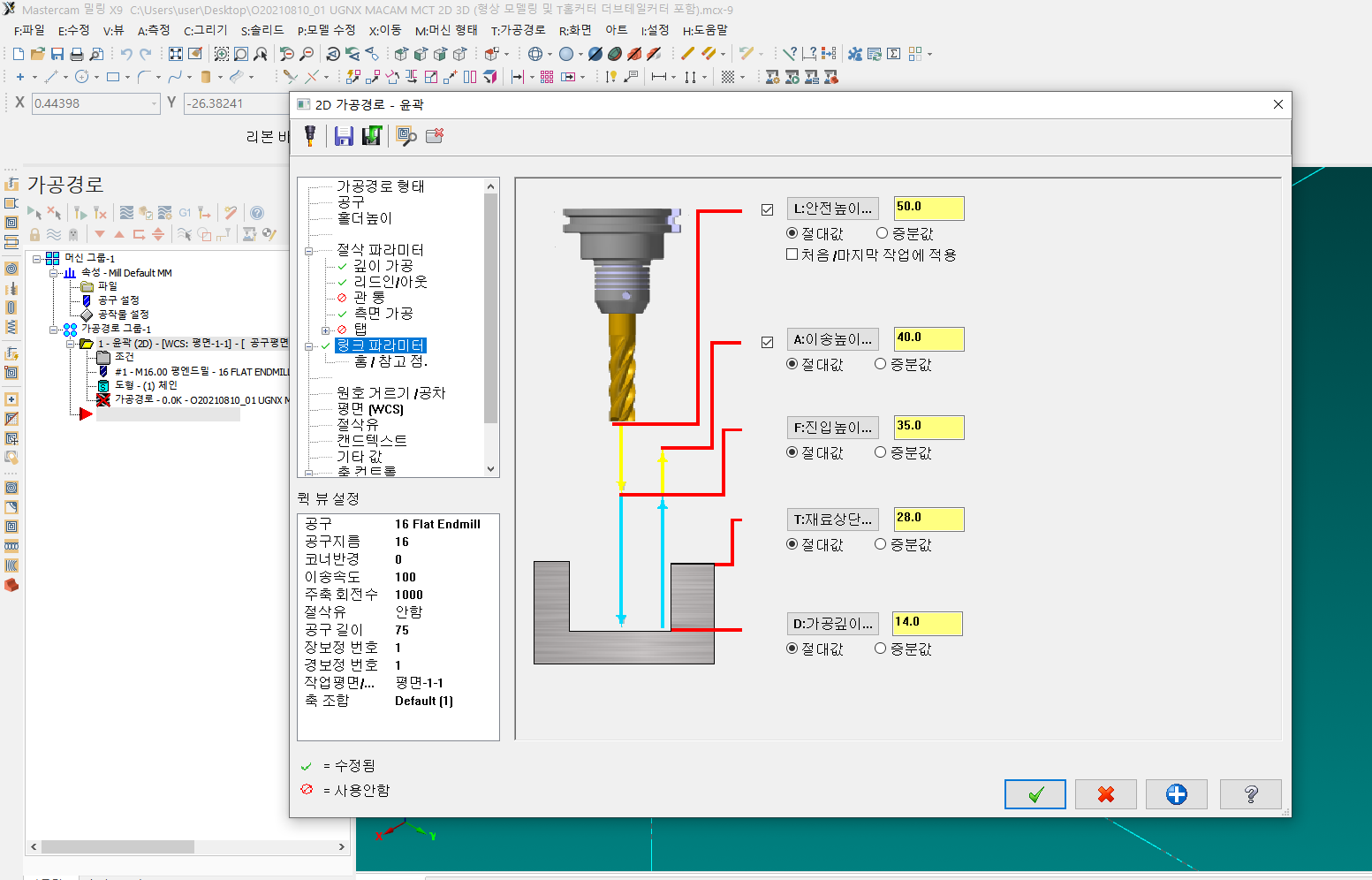1372x880 pixels.
Task: Open the I:설정 menu
Action: click(x=655, y=30)
